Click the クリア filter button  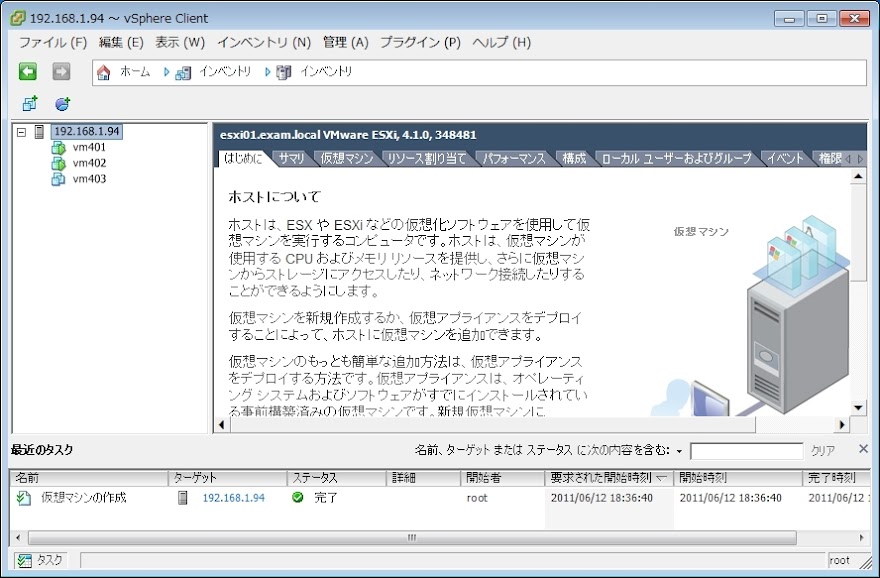click(823, 451)
